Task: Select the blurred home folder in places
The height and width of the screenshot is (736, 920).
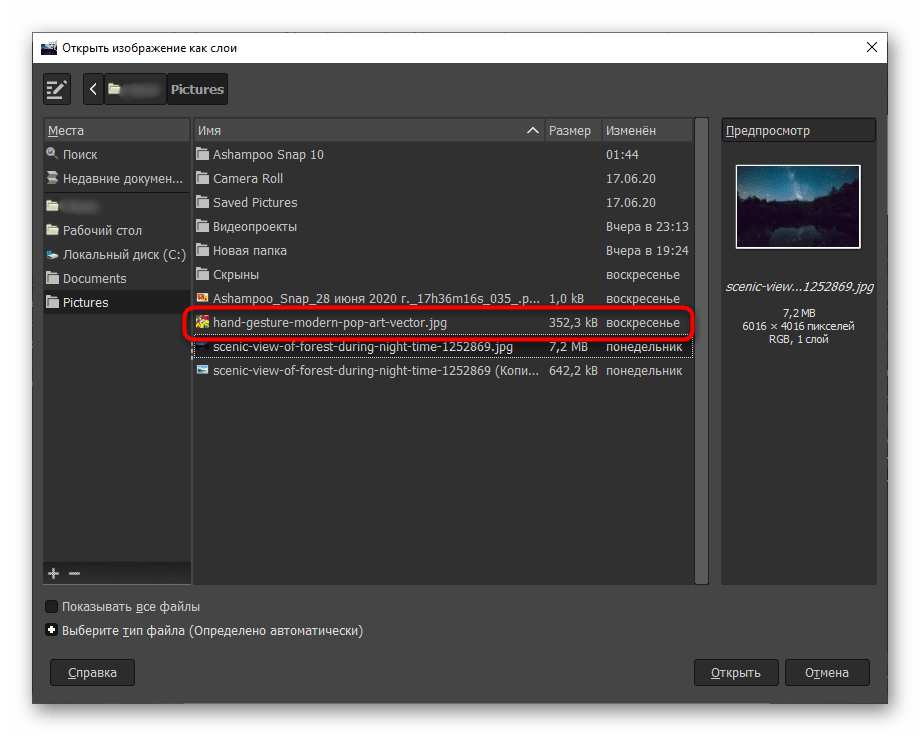Action: point(117,206)
